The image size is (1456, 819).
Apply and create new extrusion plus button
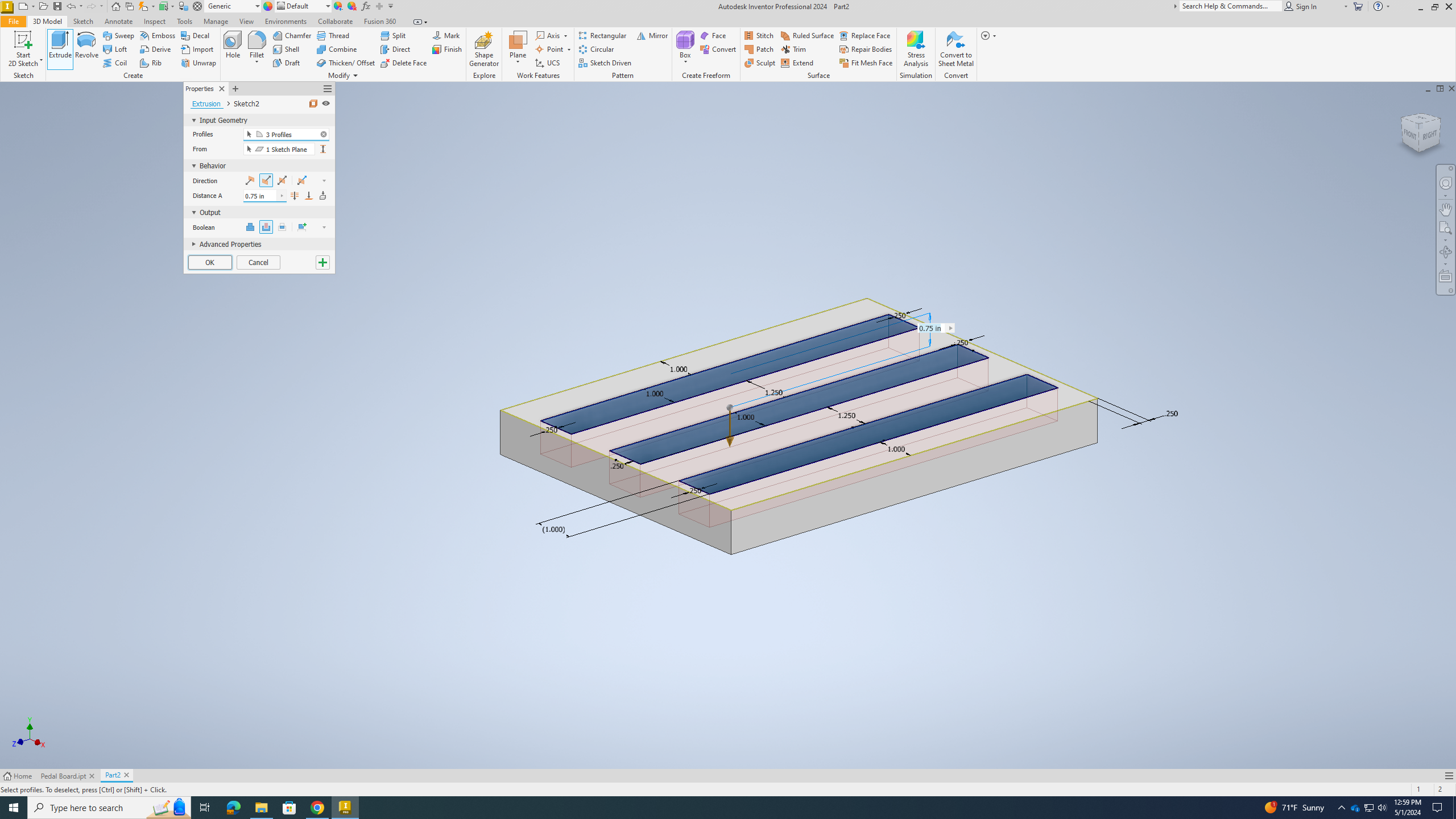[322, 263]
